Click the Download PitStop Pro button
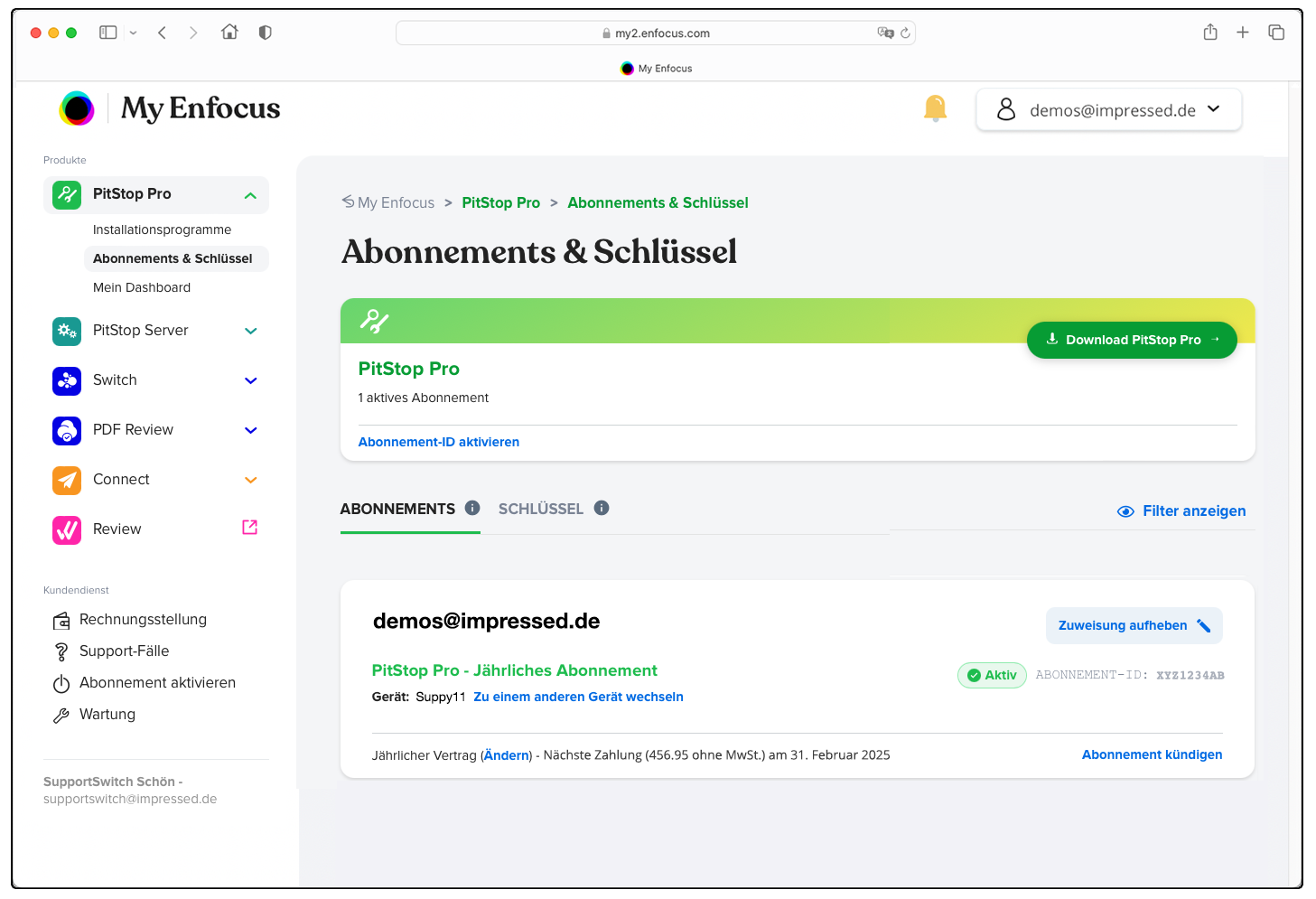This screenshot has width=1316, height=899. pos(1132,340)
